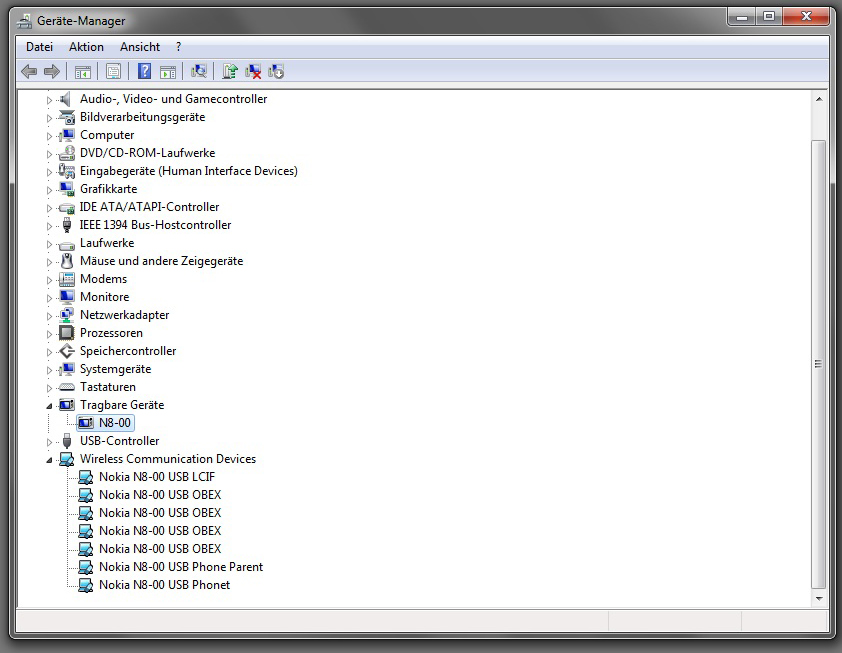This screenshot has width=842, height=653.
Task: Toggle the console tree show/hide toolbar icon
Action: point(83,71)
